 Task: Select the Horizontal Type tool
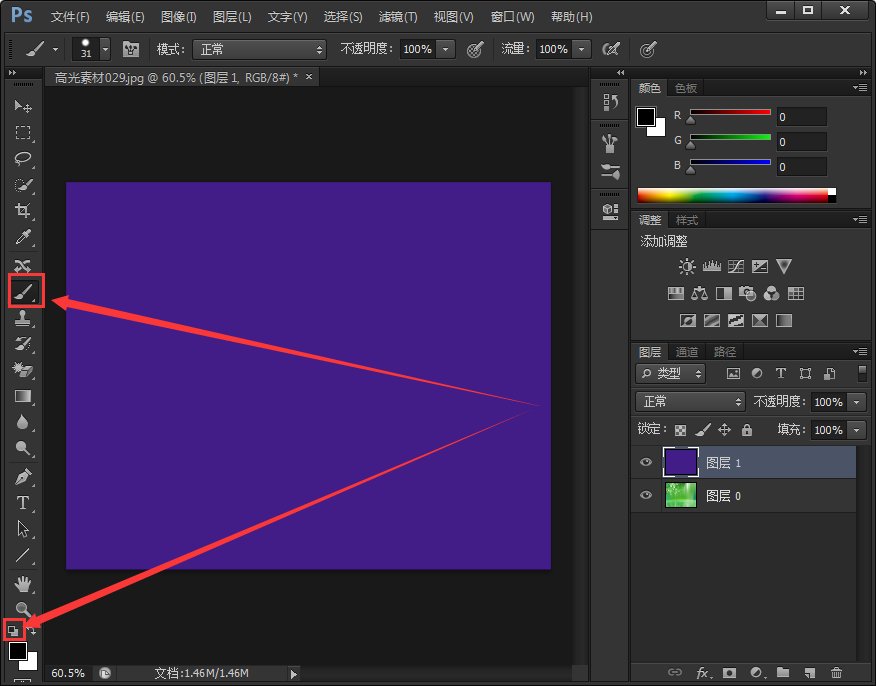pyautogui.click(x=23, y=503)
